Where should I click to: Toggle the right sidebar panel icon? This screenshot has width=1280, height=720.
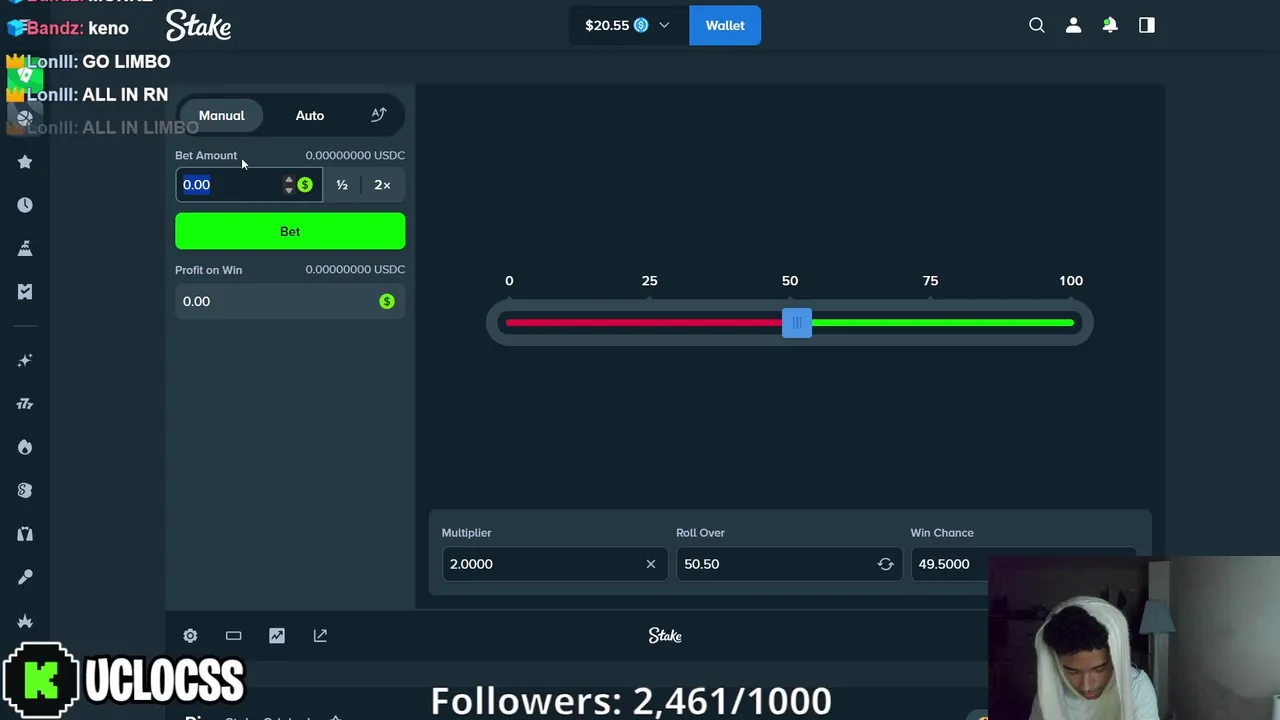click(1147, 25)
